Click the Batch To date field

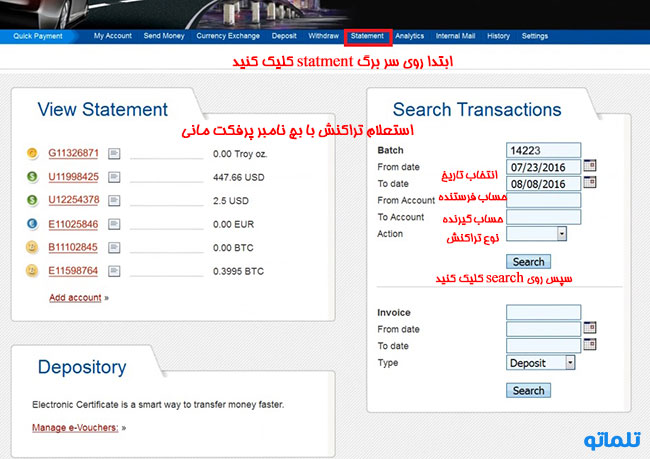point(543,184)
